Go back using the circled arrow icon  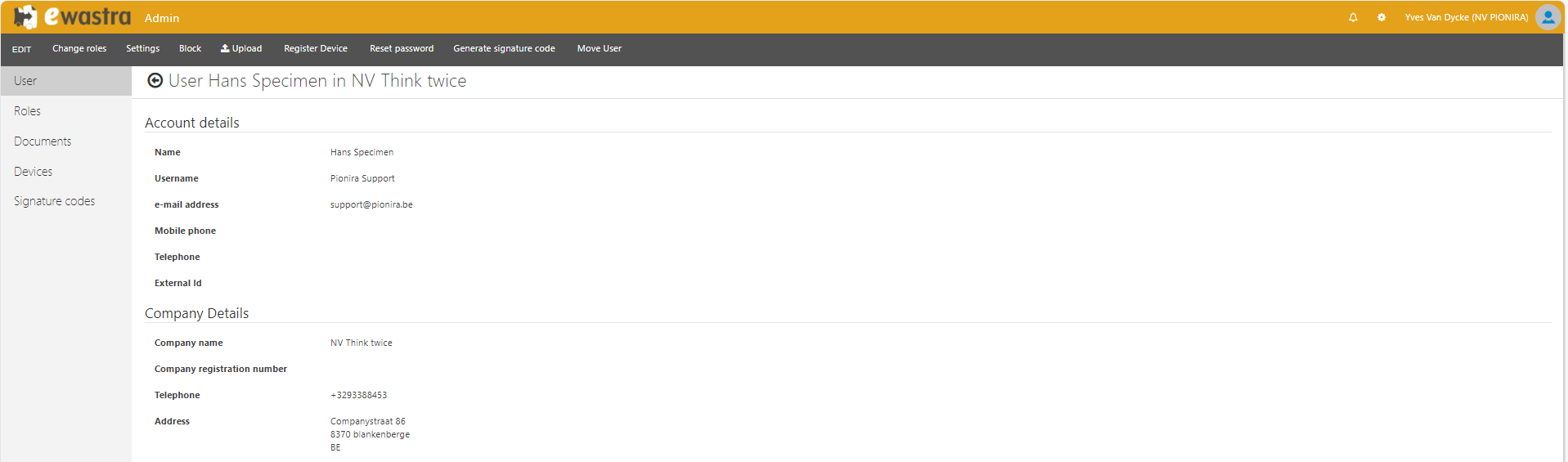coord(155,80)
